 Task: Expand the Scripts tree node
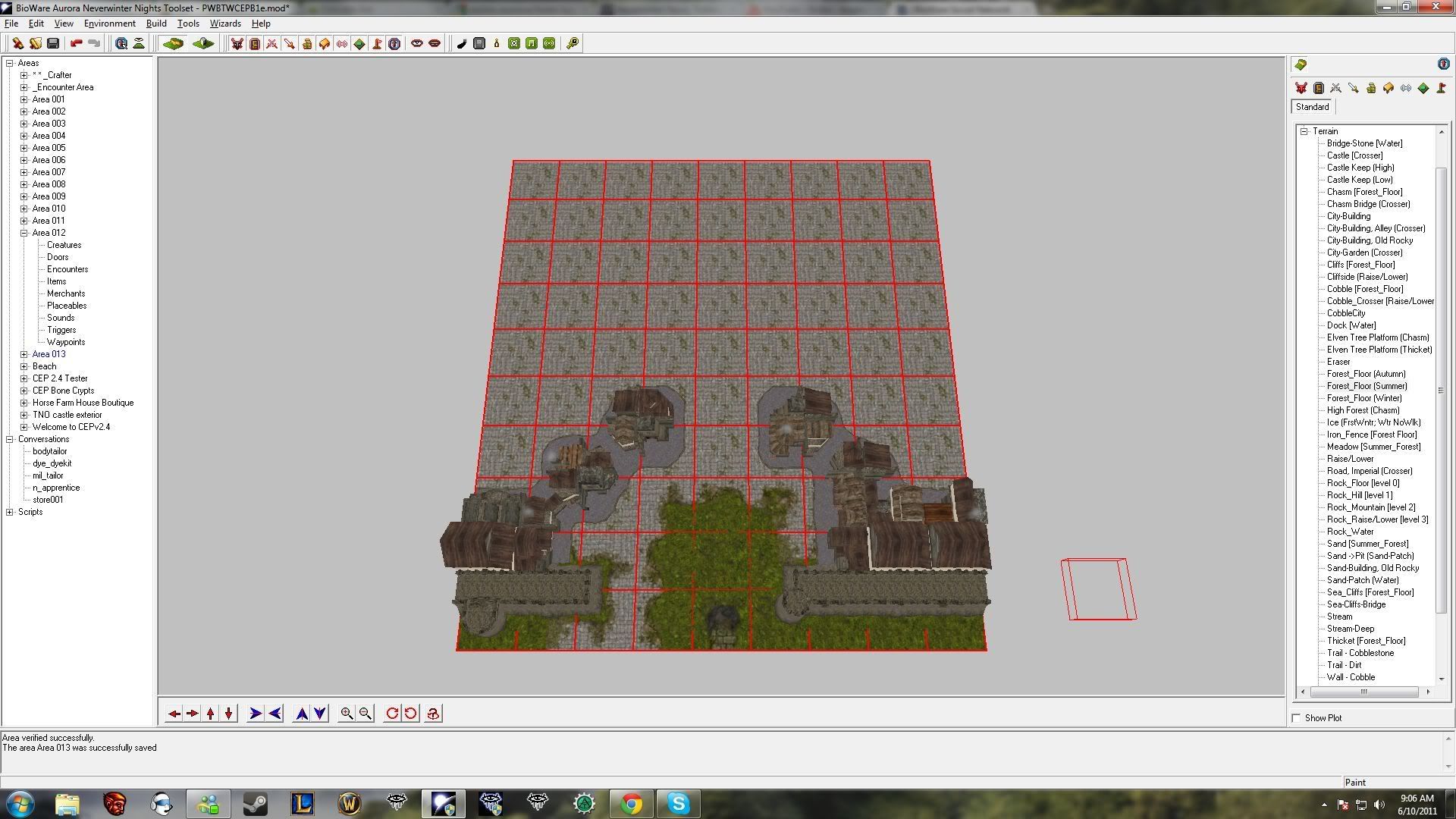click(10, 512)
